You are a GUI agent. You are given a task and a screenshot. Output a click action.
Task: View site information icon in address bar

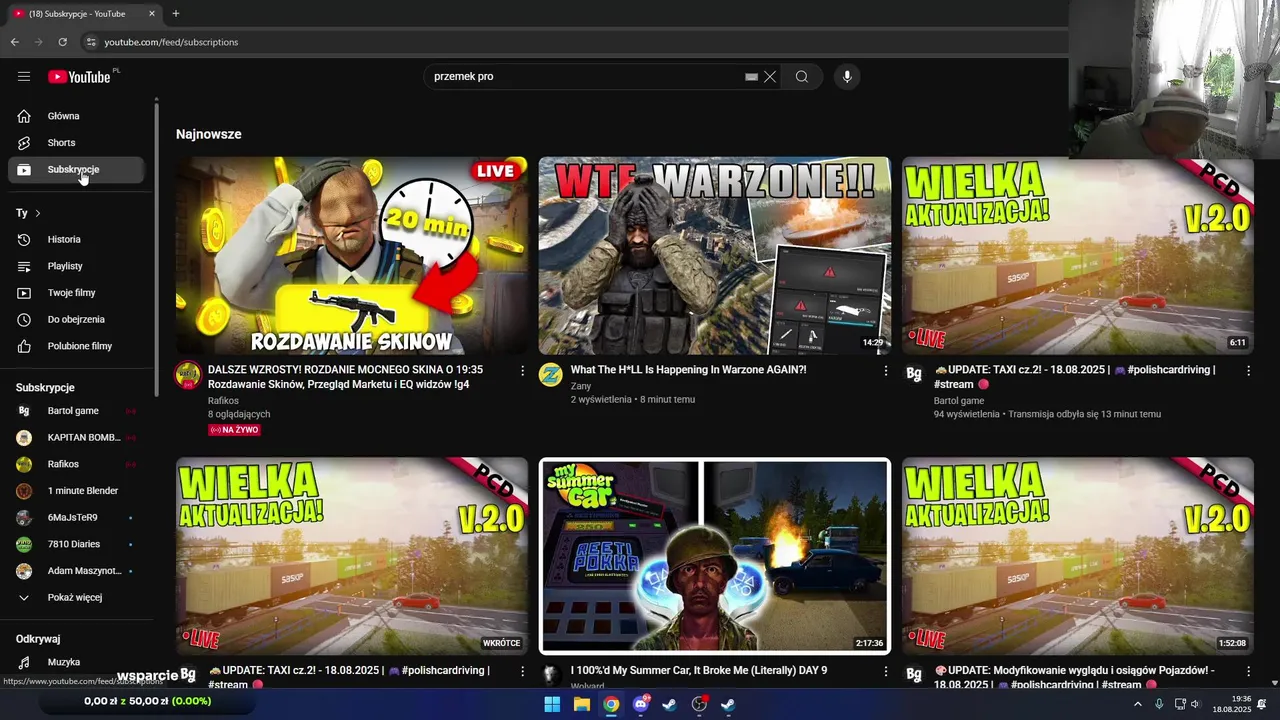coord(90,42)
